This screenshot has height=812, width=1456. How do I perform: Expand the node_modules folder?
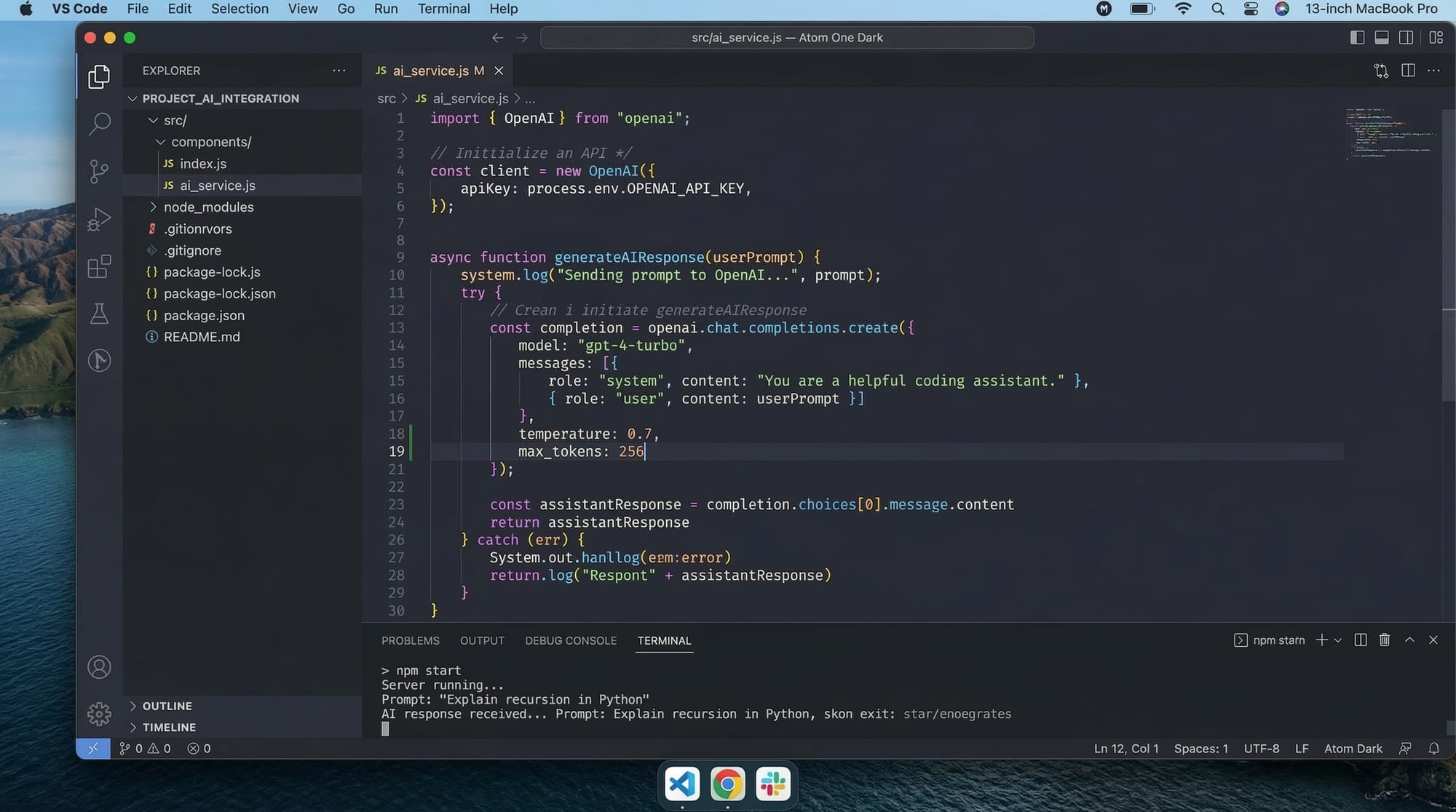click(208, 207)
